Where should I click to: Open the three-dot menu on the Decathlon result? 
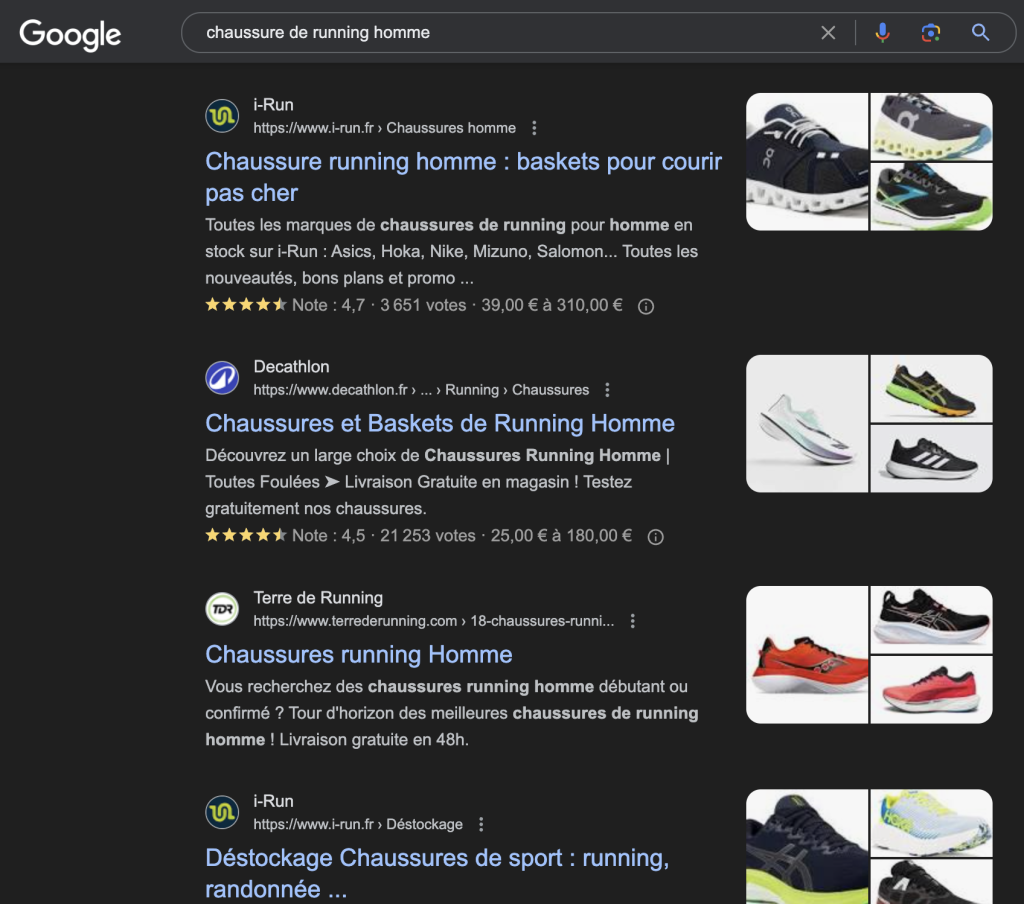(606, 390)
